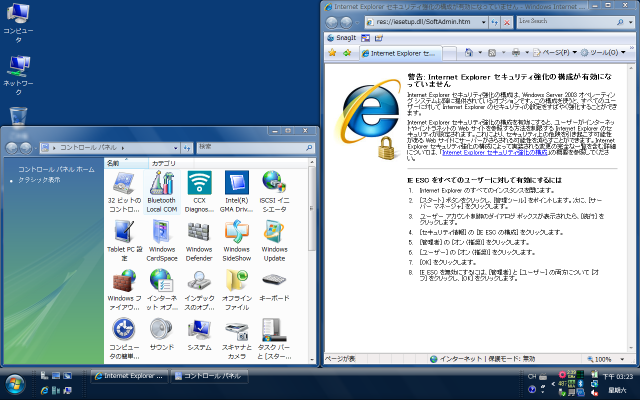Open Windows Defender icon
The width and height of the screenshot is (640, 400).
tap(199, 241)
